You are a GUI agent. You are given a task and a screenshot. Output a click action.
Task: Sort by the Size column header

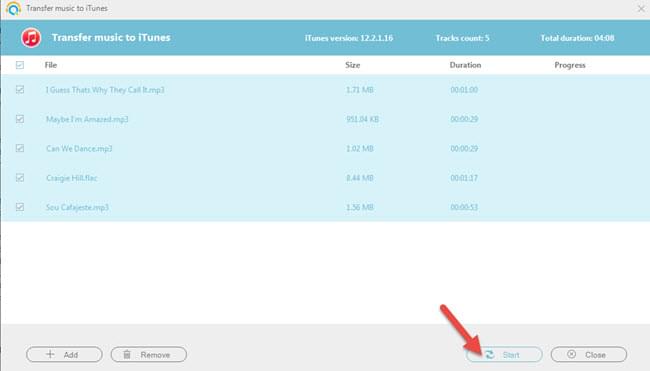(352, 65)
